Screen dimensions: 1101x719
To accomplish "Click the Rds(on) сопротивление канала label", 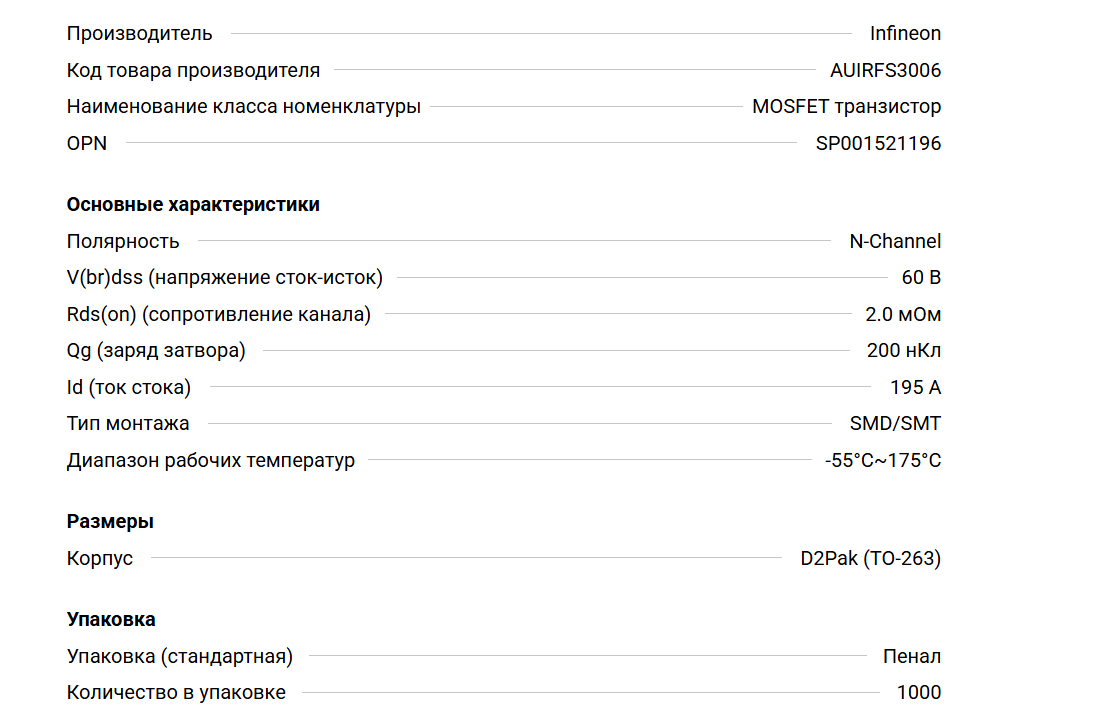I will (218, 315).
